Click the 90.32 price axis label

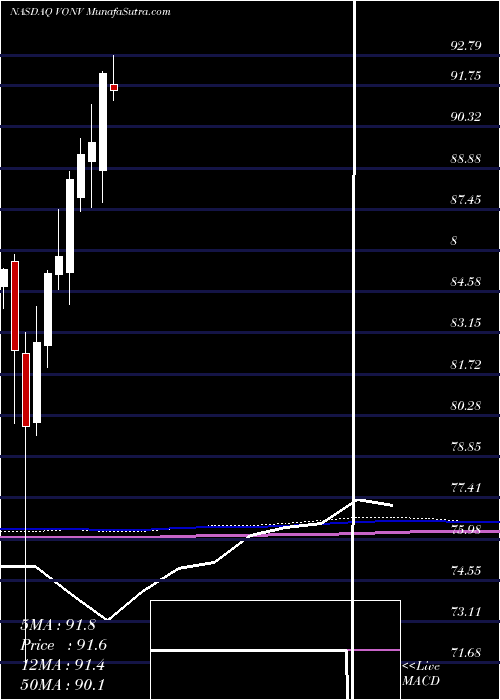tap(466, 117)
